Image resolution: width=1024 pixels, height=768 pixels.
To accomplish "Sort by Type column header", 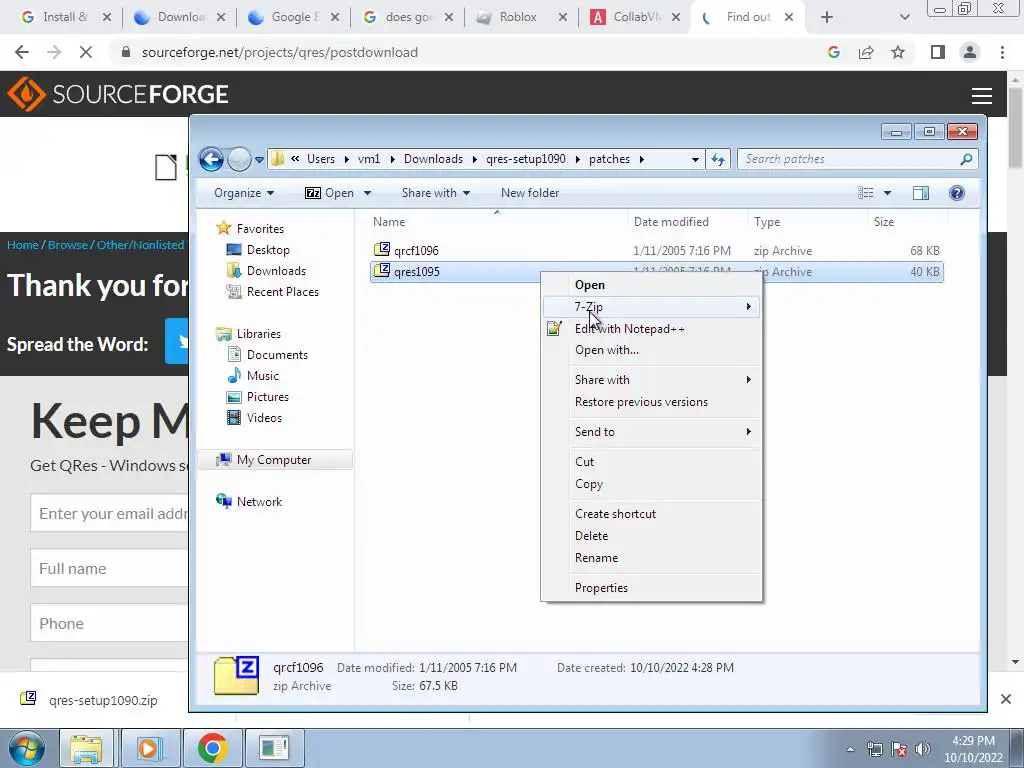I will point(767,222).
